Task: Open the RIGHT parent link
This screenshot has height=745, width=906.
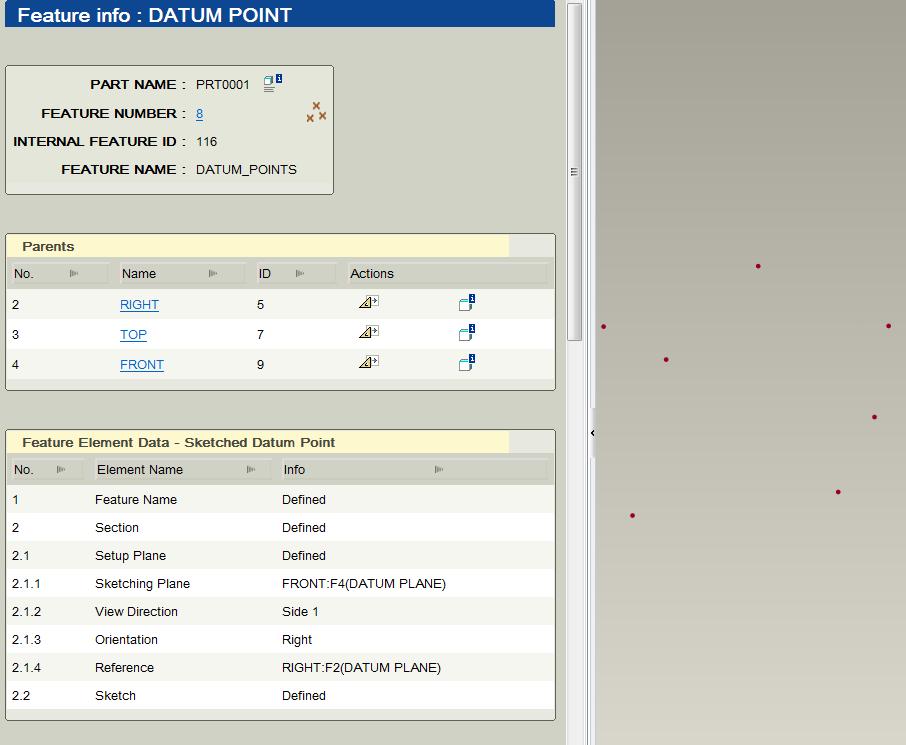Action: pos(139,305)
